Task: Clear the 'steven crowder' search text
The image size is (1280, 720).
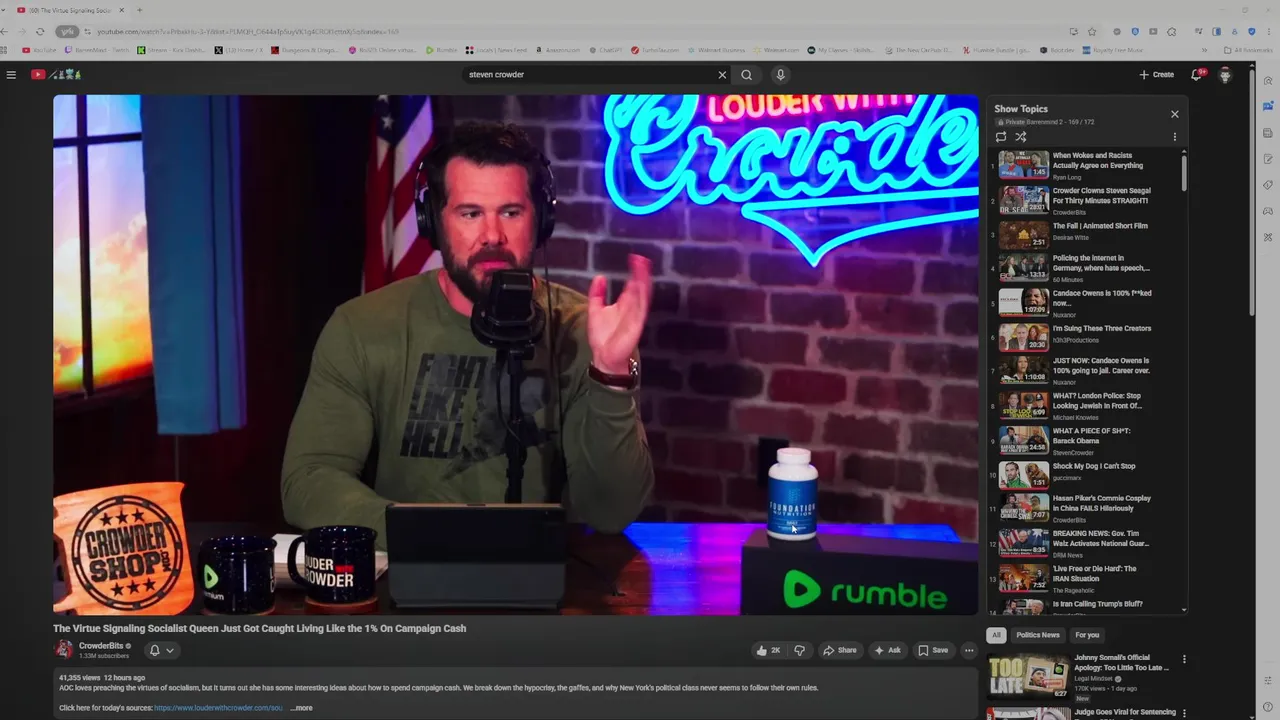Action: coord(722,74)
